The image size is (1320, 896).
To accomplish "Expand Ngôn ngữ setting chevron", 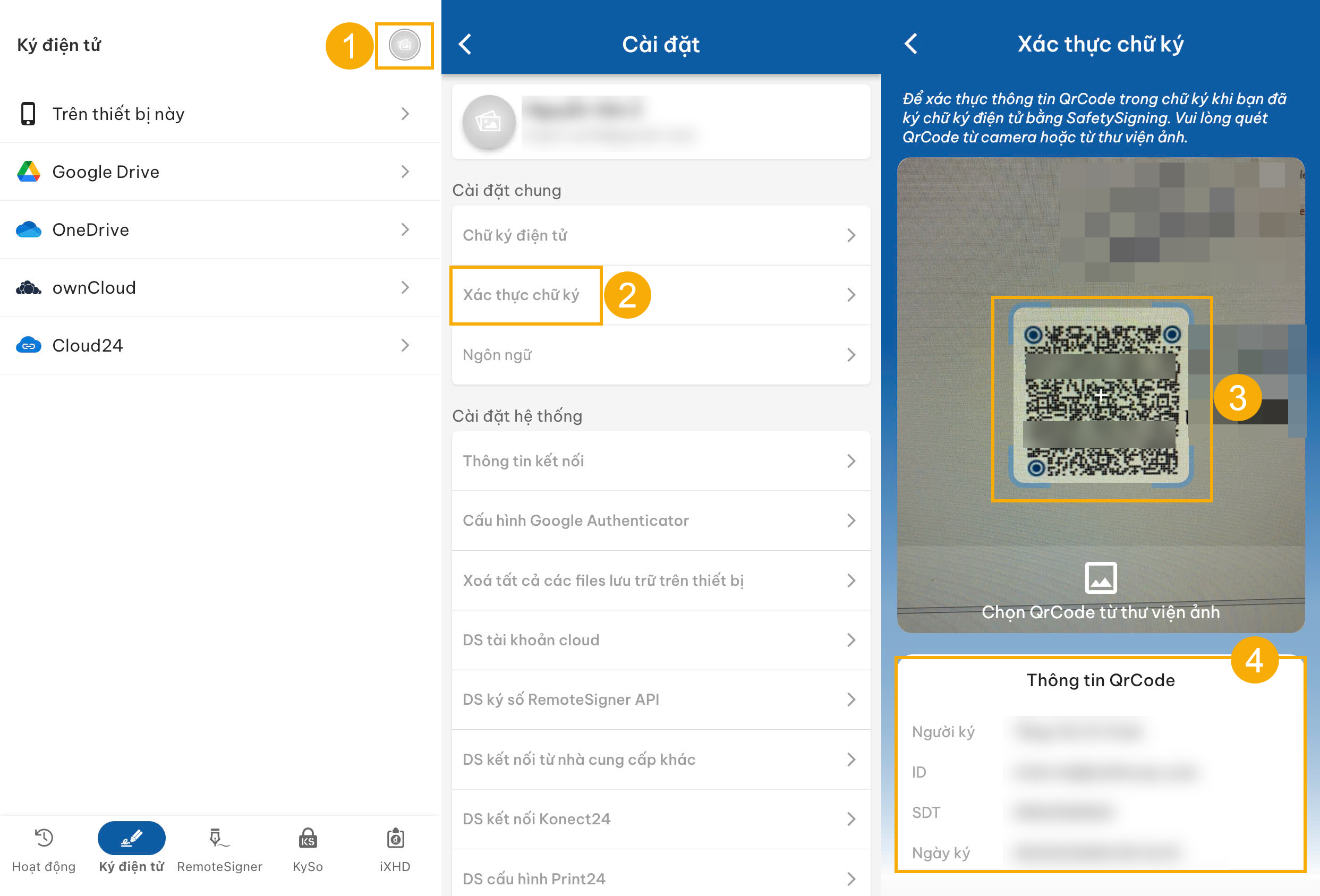I will [850, 355].
